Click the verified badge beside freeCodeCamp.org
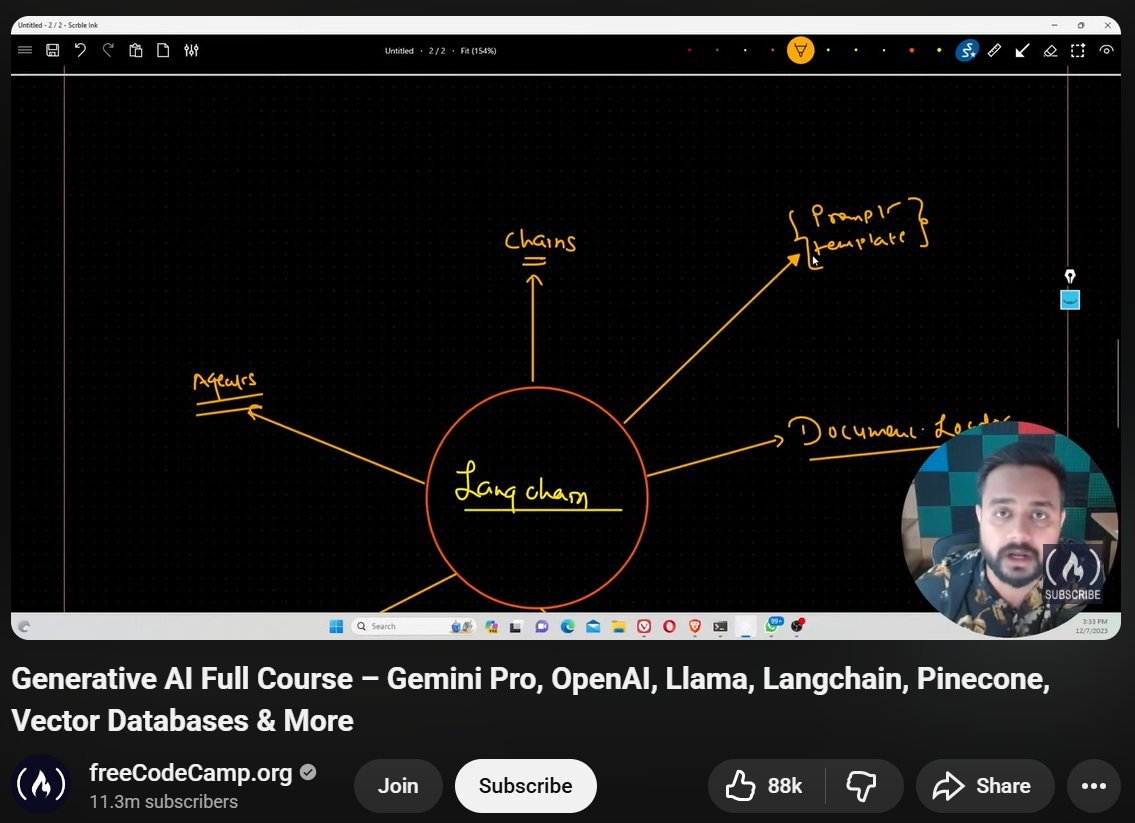This screenshot has width=1135, height=823. click(308, 772)
